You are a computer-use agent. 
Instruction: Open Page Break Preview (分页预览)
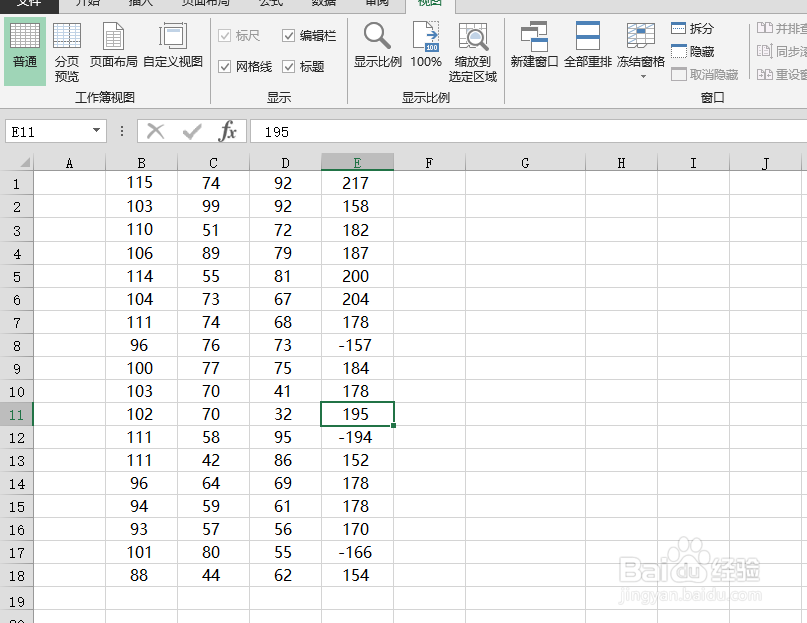[x=67, y=53]
